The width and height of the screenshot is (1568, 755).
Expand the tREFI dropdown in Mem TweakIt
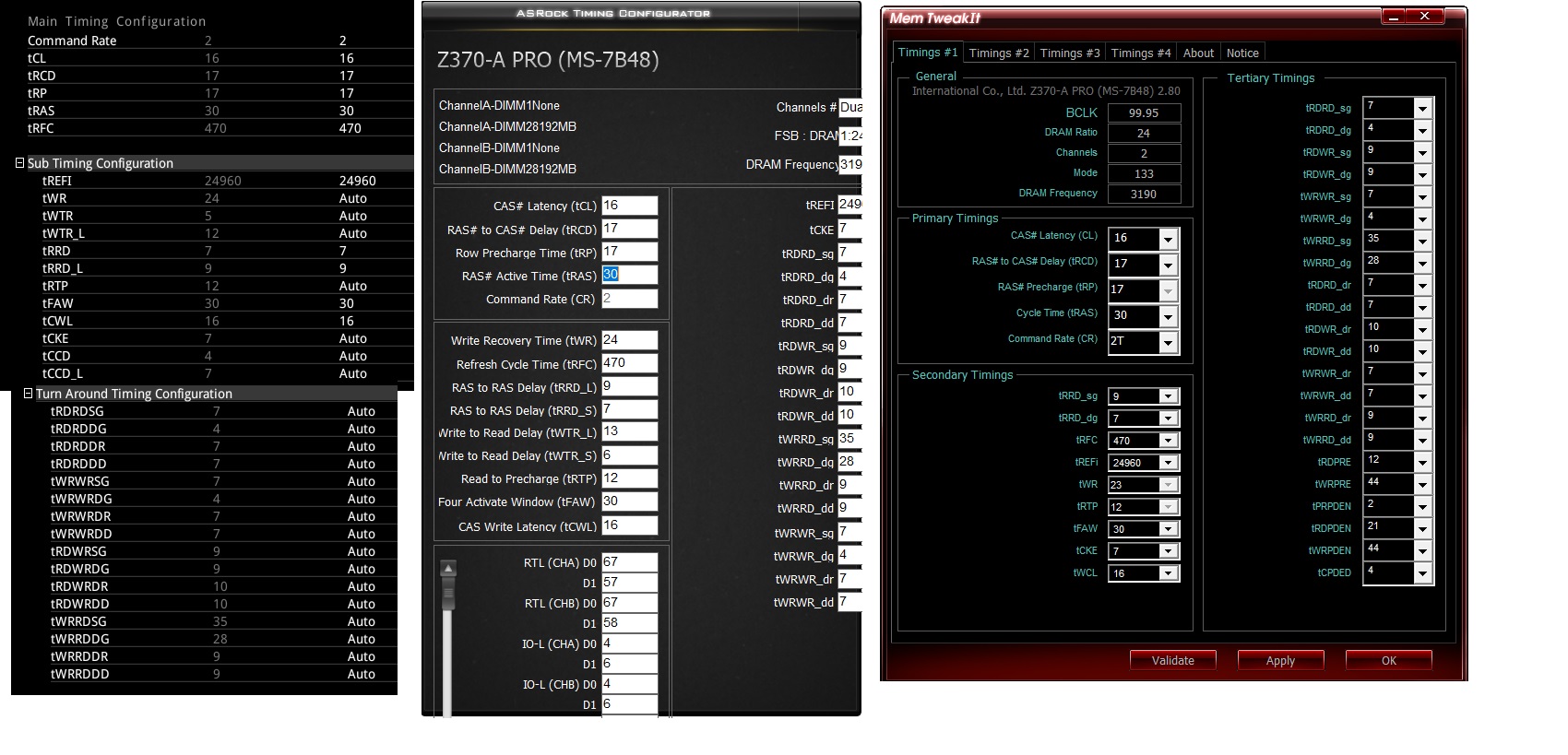click(1168, 463)
